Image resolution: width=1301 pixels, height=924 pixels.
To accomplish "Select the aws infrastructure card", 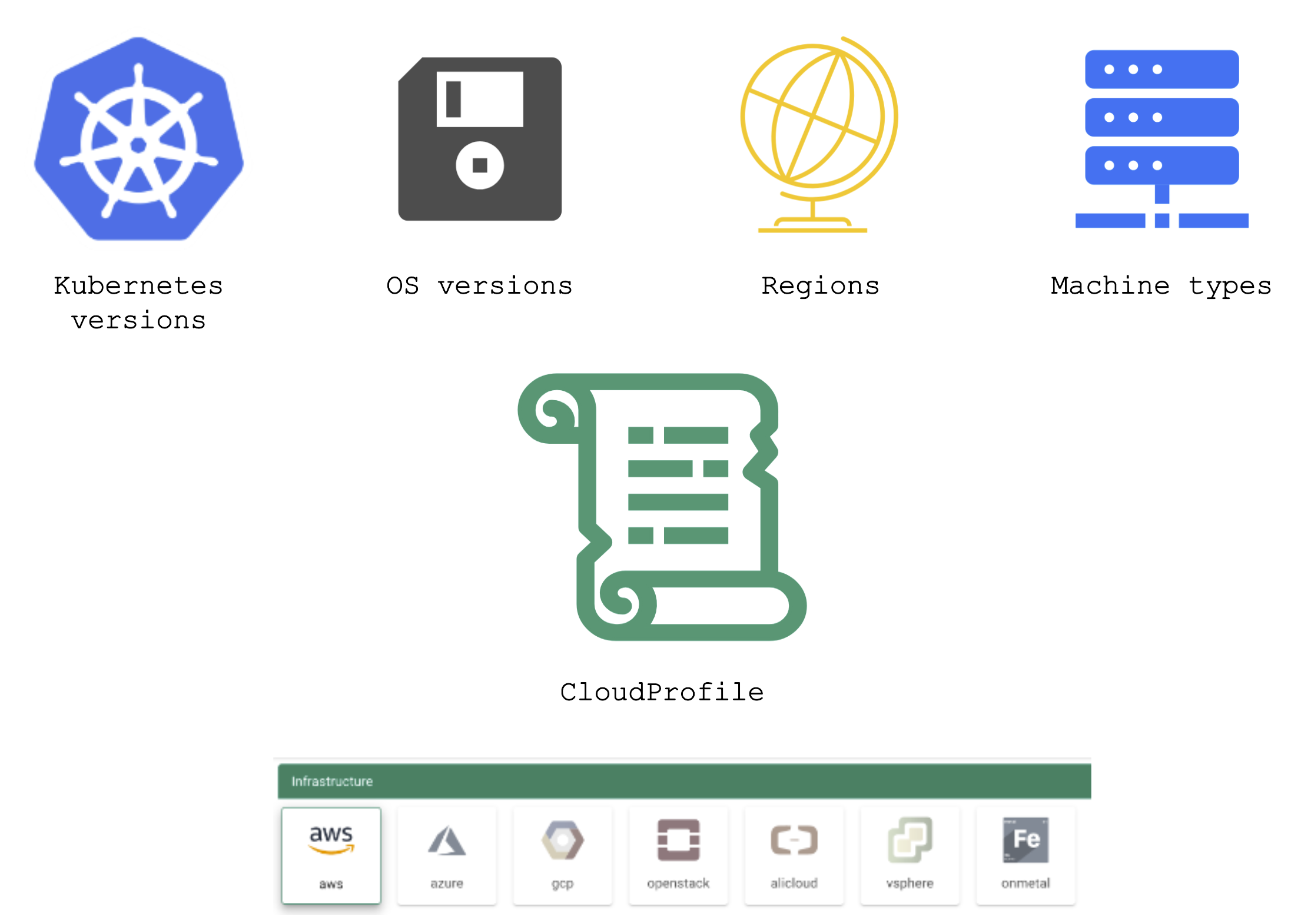I will [331, 855].
